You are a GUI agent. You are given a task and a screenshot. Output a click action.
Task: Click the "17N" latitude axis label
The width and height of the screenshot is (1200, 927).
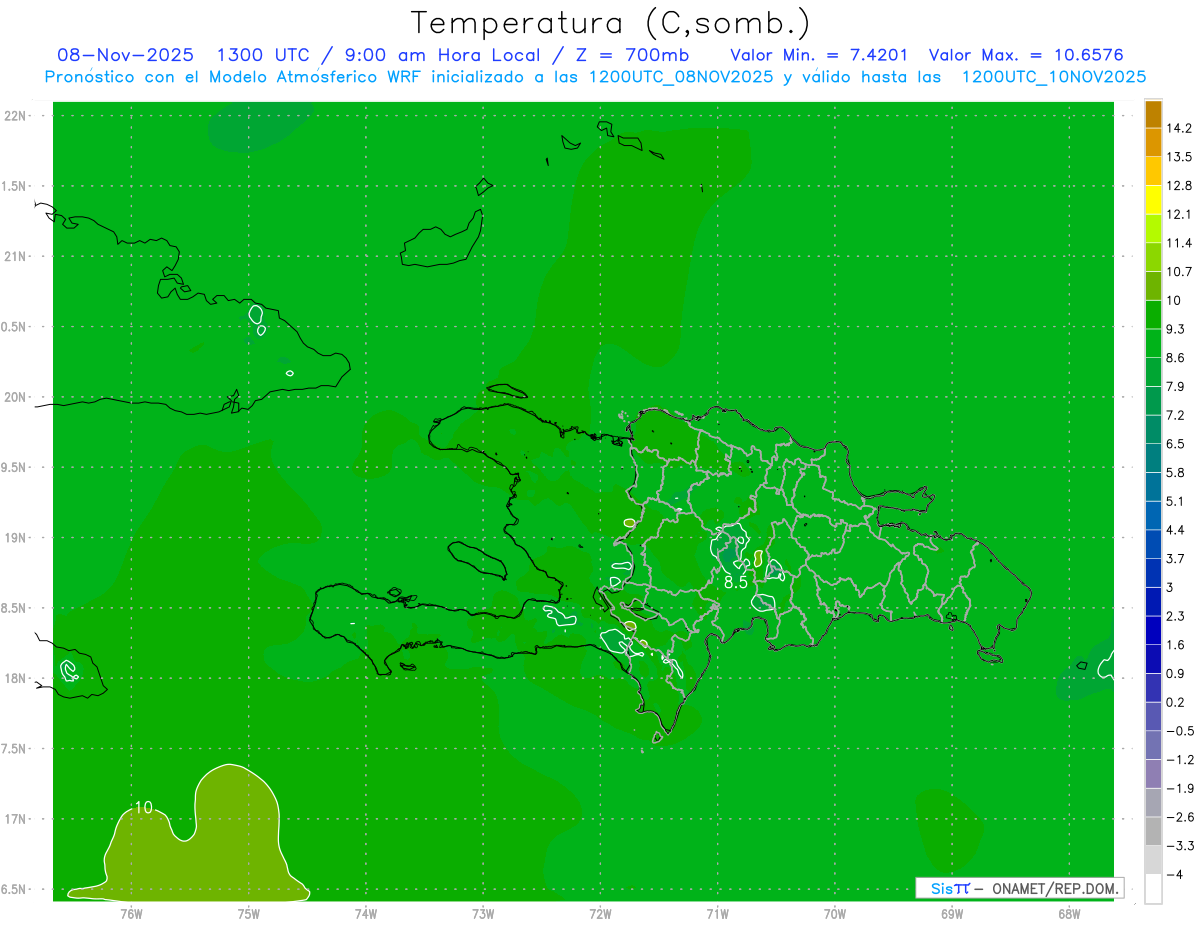tap(16, 819)
